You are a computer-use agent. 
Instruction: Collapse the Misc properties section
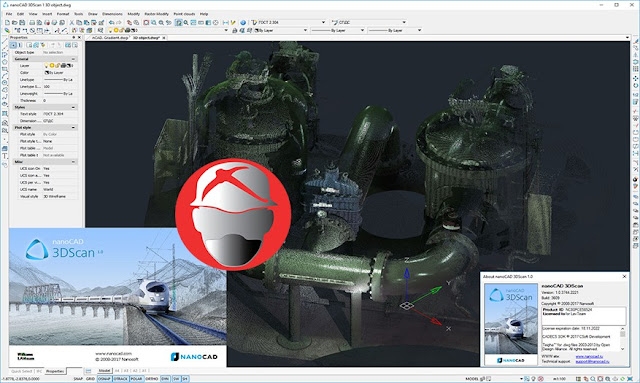pos(73,162)
